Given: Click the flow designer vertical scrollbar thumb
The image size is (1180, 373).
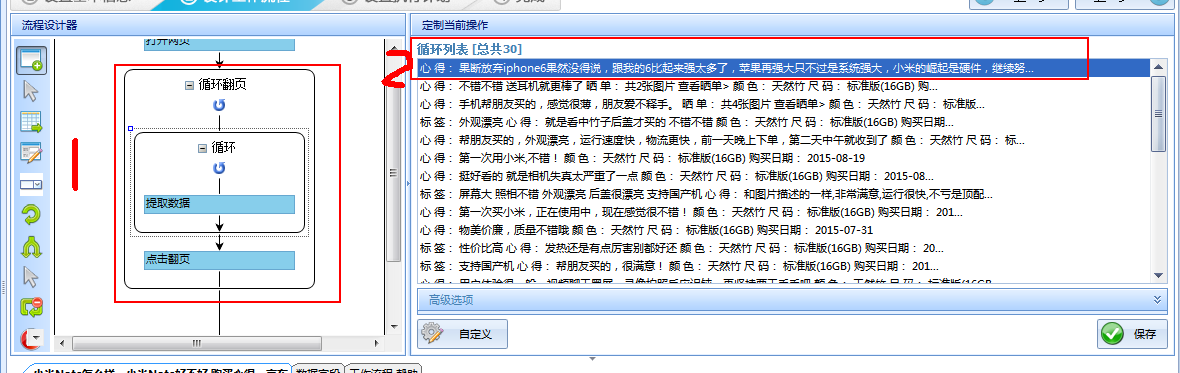Looking at the screenshot, I should tap(393, 173).
